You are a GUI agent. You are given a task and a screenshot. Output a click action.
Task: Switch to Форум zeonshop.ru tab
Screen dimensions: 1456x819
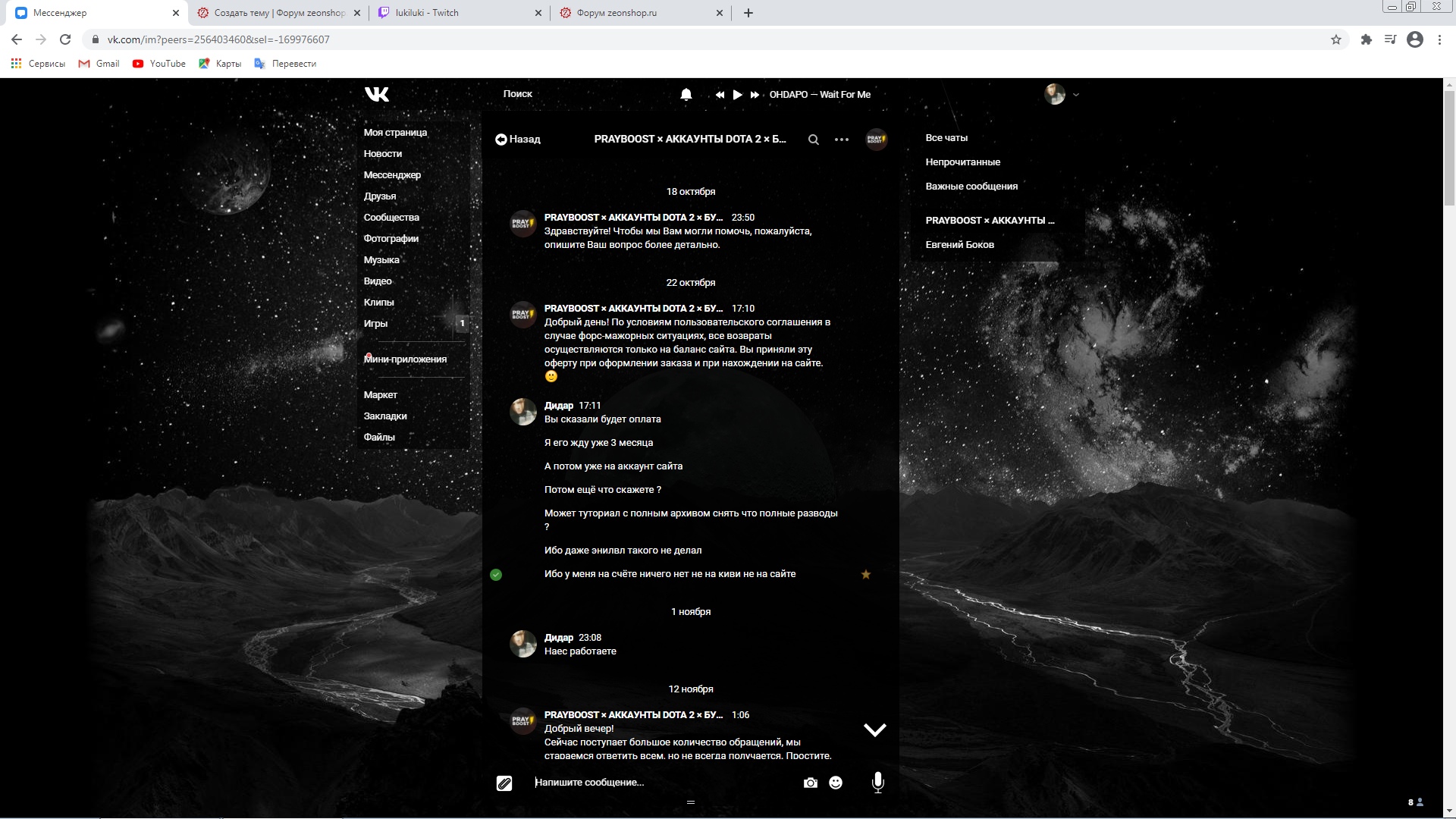(x=642, y=13)
